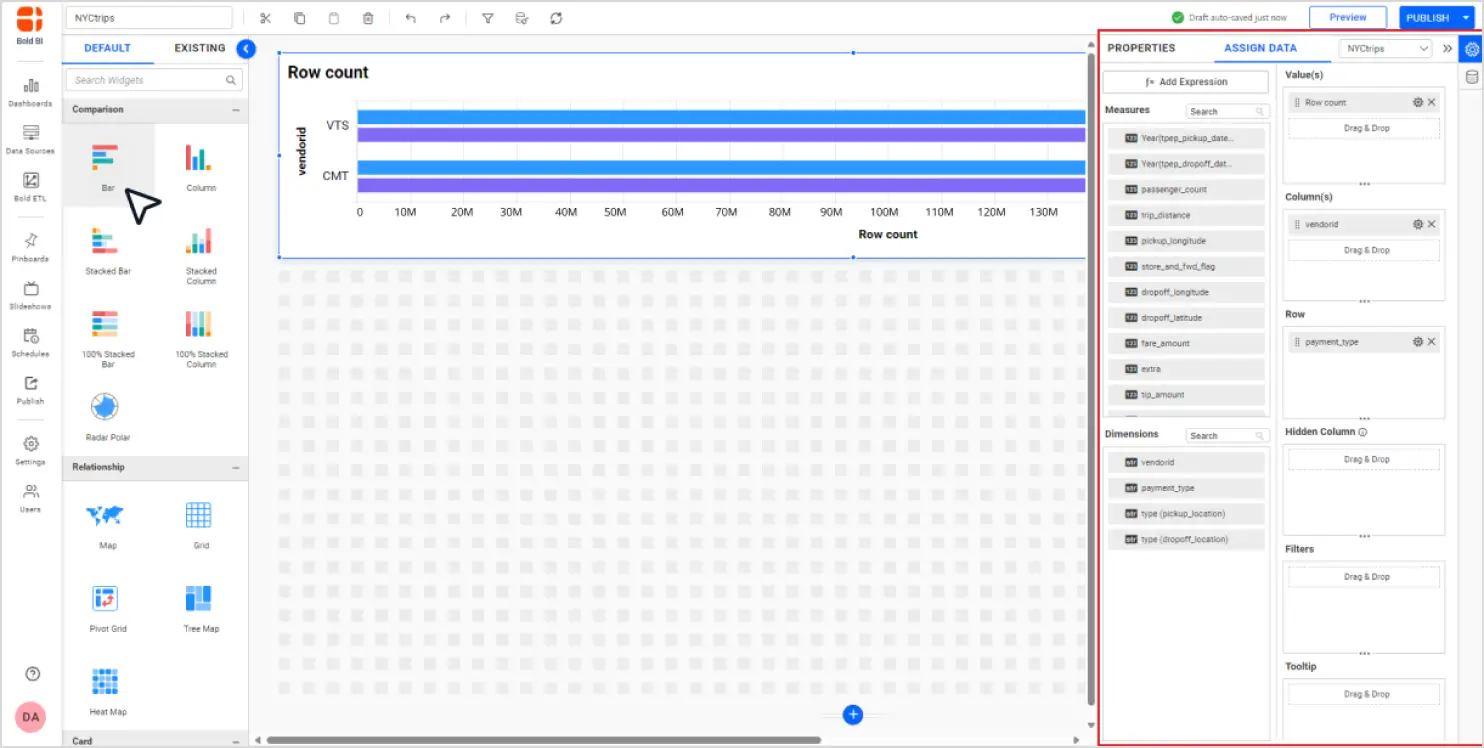This screenshot has height=748, width=1484.
Task: Collapse the Relationship widget category
Action: [x=236, y=467]
